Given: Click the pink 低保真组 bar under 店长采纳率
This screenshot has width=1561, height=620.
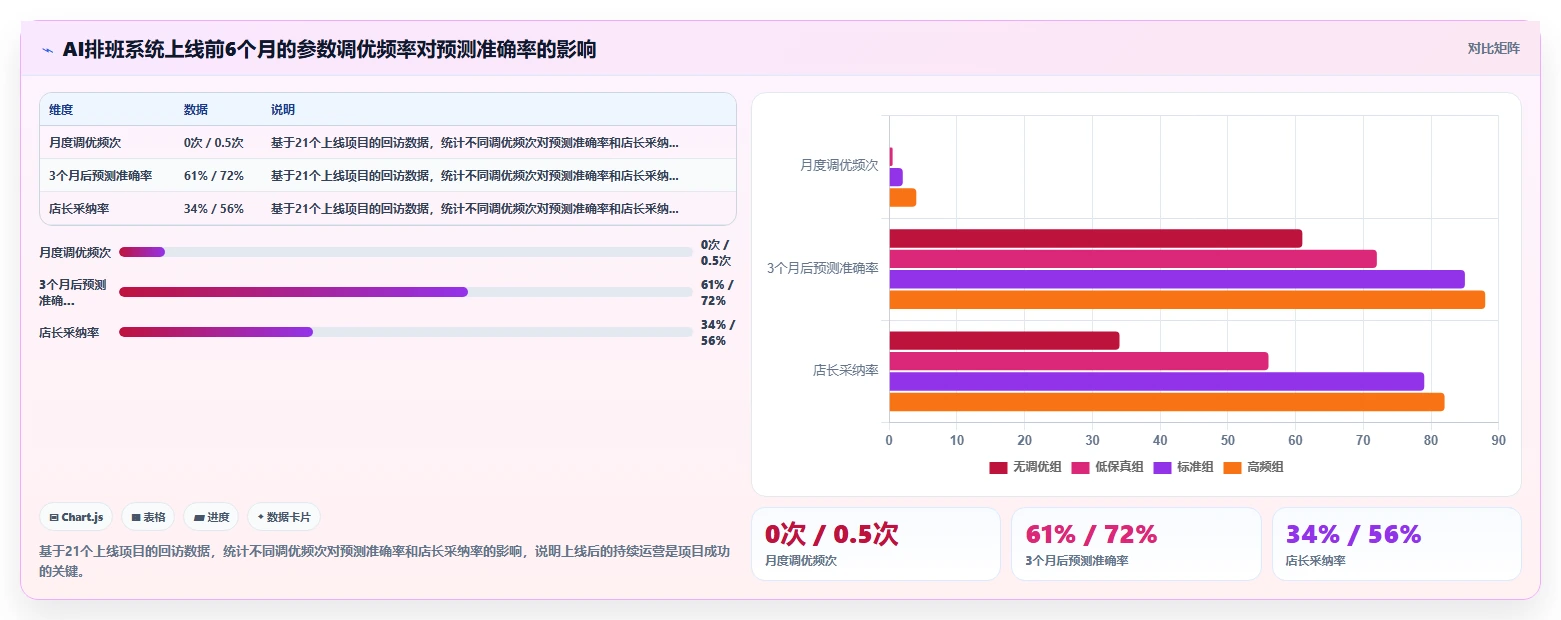Looking at the screenshot, I should [1078, 361].
